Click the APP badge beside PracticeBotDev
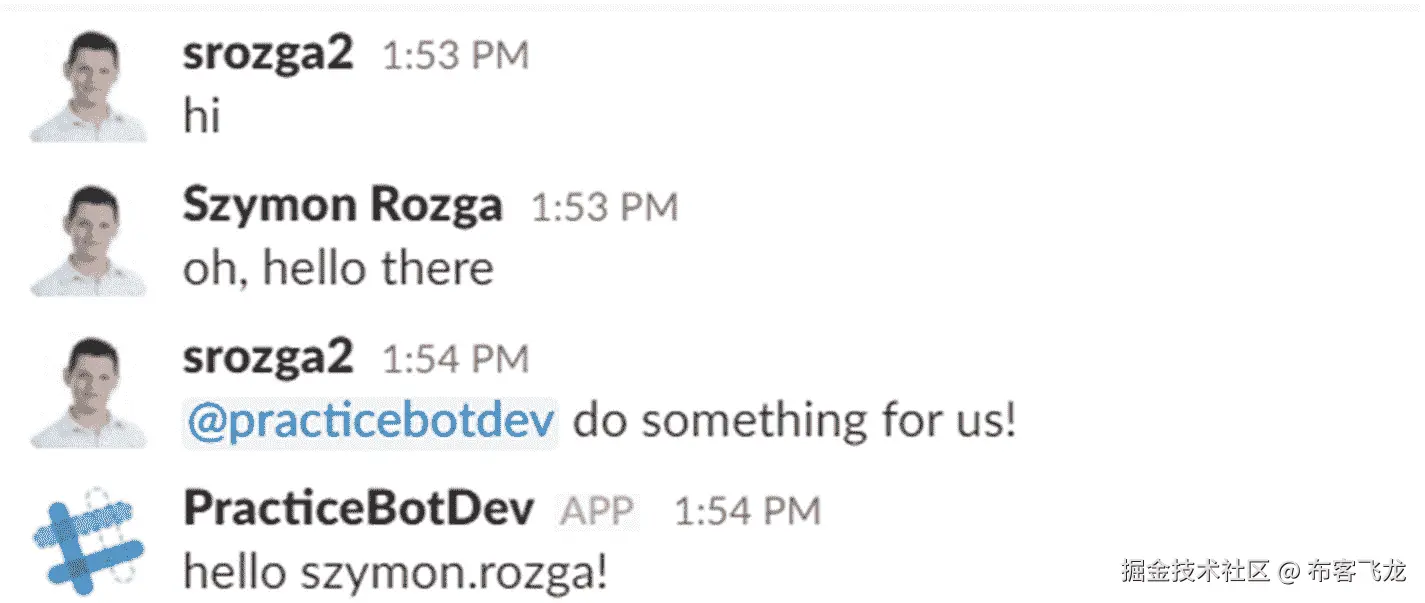The height and width of the screenshot is (603, 1425). click(597, 511)
